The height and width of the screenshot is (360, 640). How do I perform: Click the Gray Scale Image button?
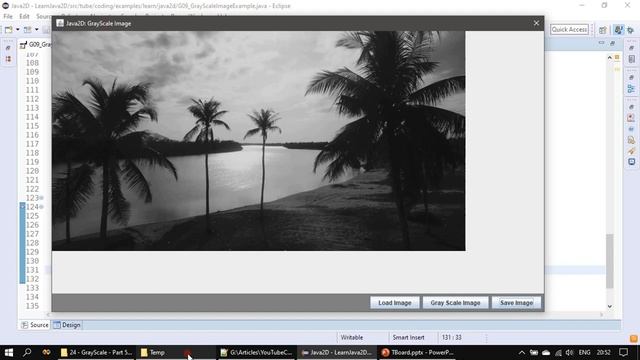click(x=455, y=303)
